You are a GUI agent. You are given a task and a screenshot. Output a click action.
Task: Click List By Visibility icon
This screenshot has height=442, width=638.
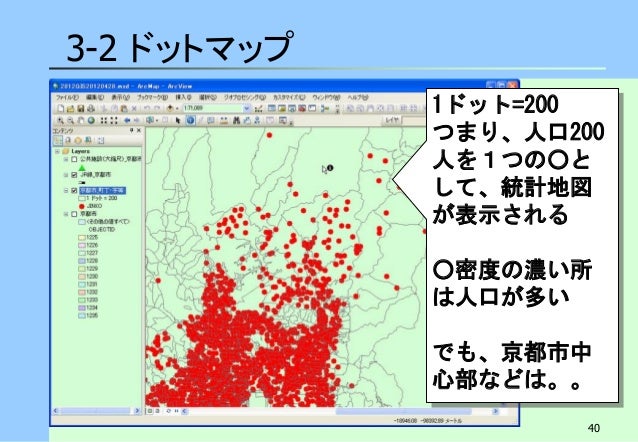coord(78,140)
